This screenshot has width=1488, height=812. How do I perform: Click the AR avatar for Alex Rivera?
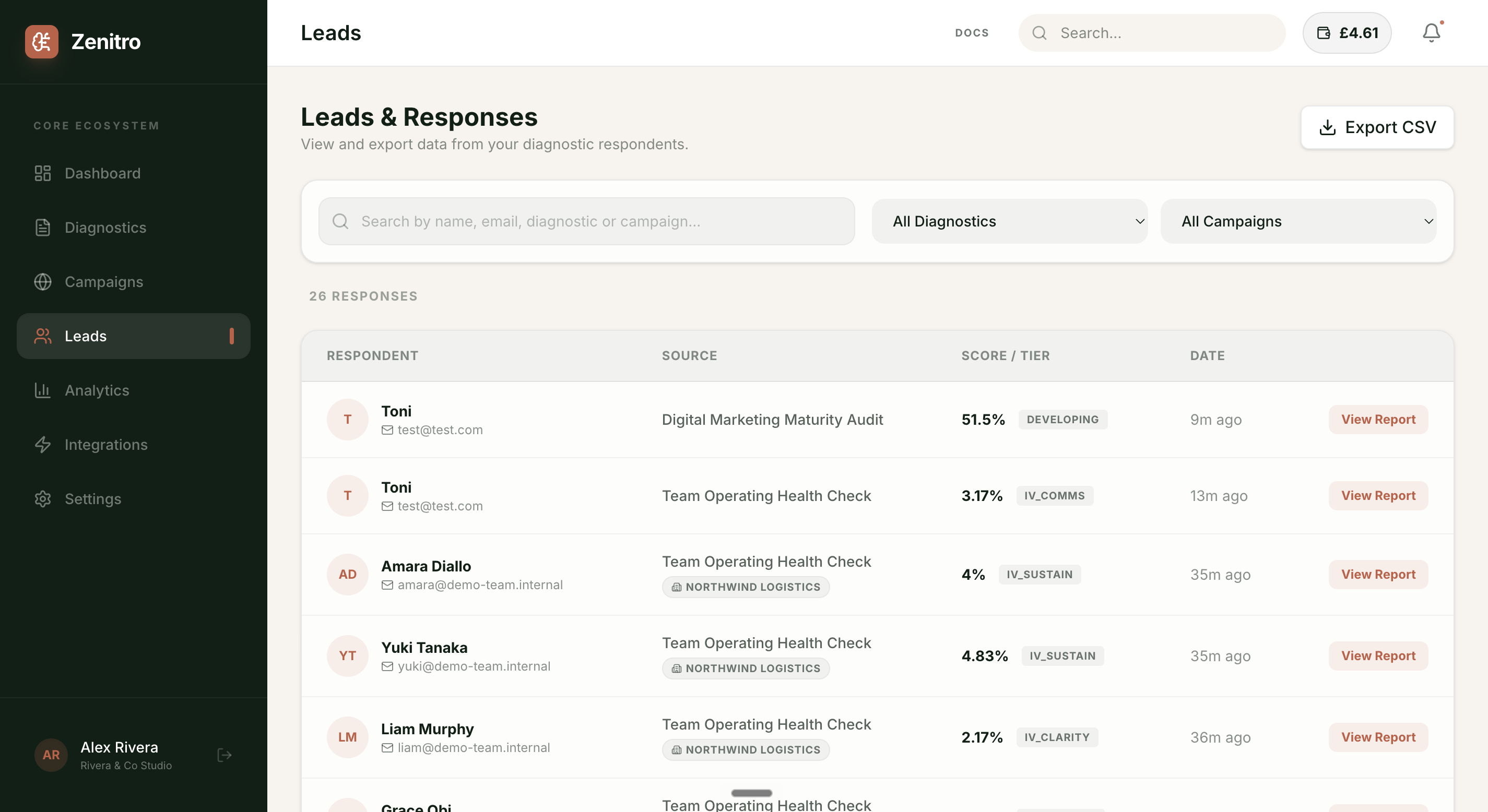point(51,755)
